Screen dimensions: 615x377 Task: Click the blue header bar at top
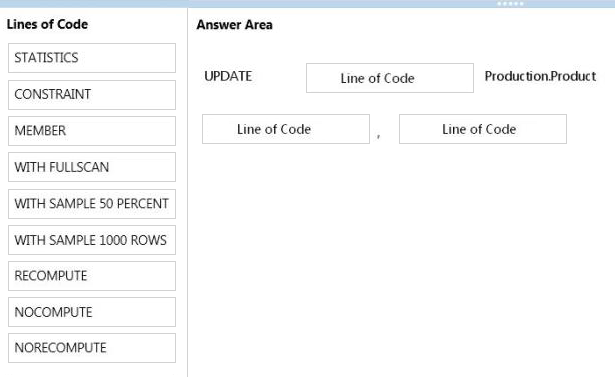pos(308,4)
